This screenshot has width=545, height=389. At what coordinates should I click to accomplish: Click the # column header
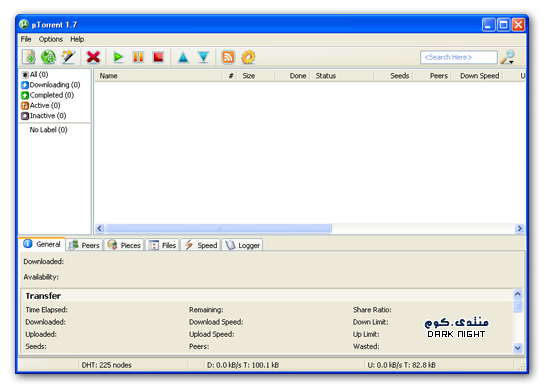click(x=230, y=76)
